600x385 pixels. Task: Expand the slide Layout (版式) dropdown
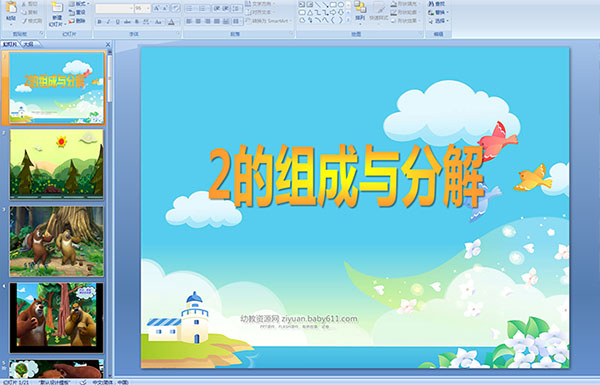[x=79, y=4]
